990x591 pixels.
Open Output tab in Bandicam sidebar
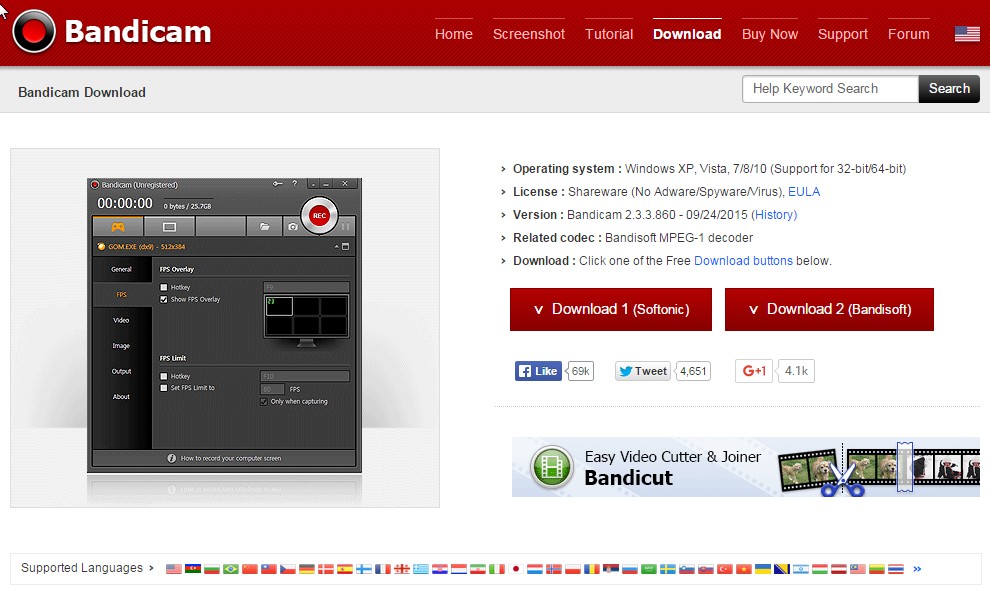(121, 371)
